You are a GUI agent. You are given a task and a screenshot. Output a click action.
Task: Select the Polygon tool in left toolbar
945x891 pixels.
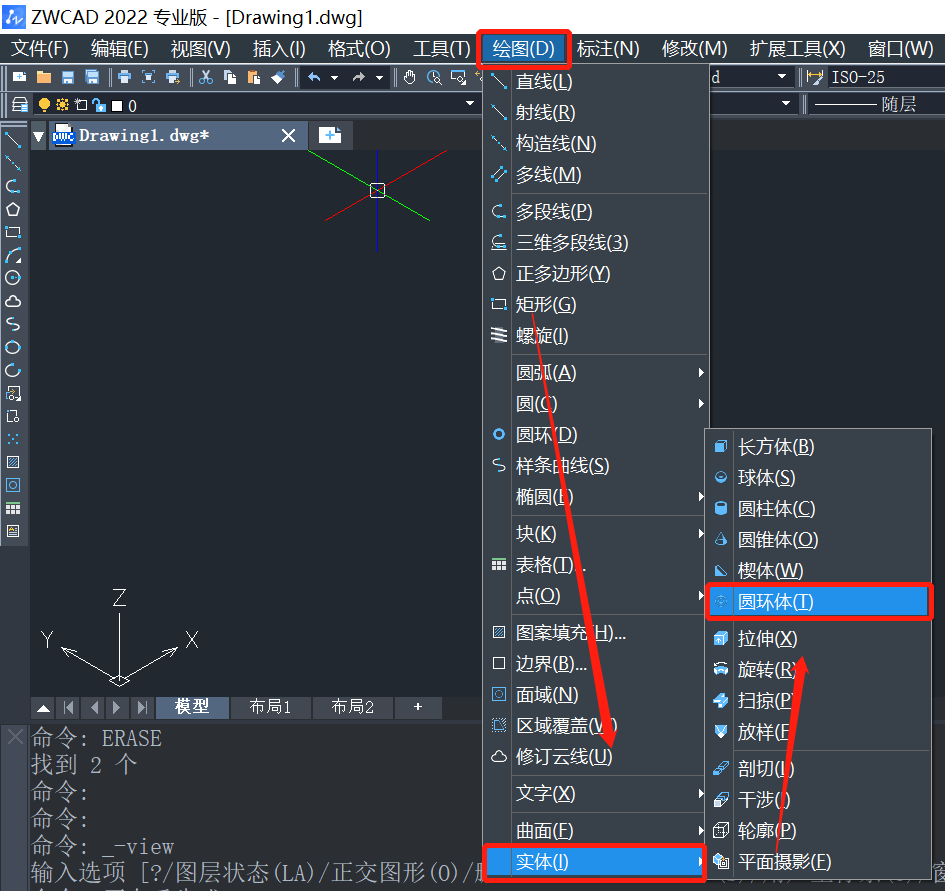(13, 209)
